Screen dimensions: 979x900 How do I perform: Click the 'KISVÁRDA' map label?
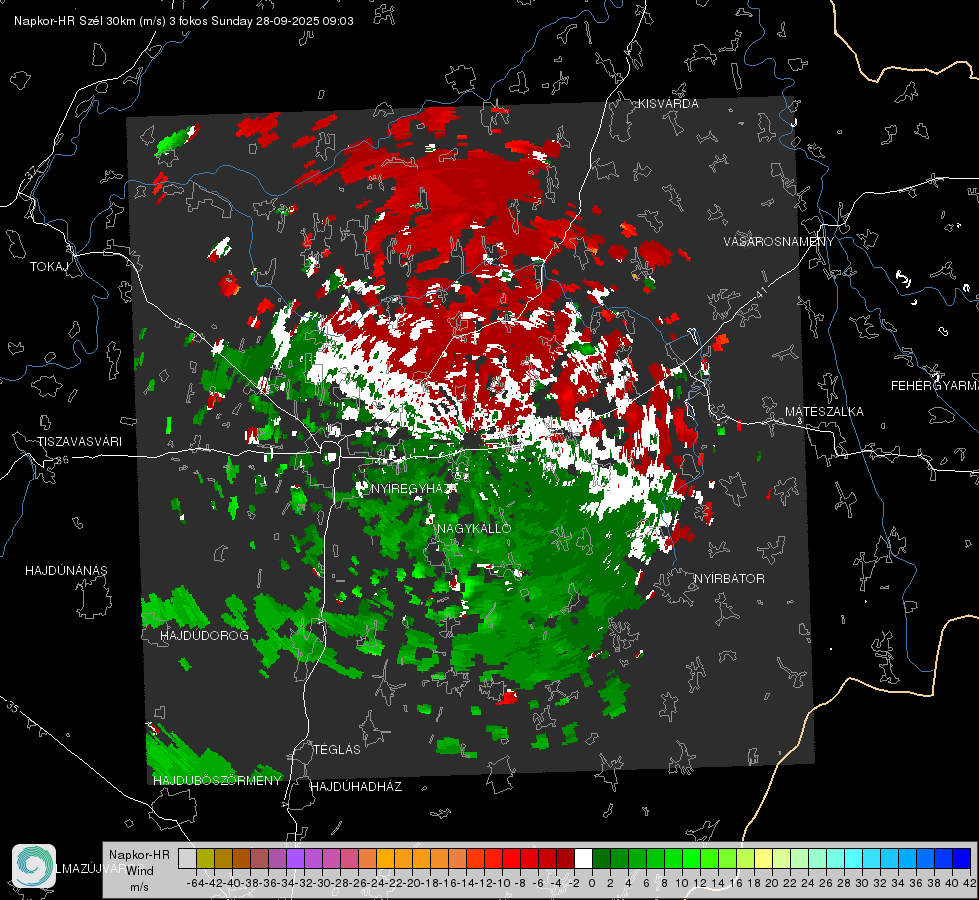[668, 104]
